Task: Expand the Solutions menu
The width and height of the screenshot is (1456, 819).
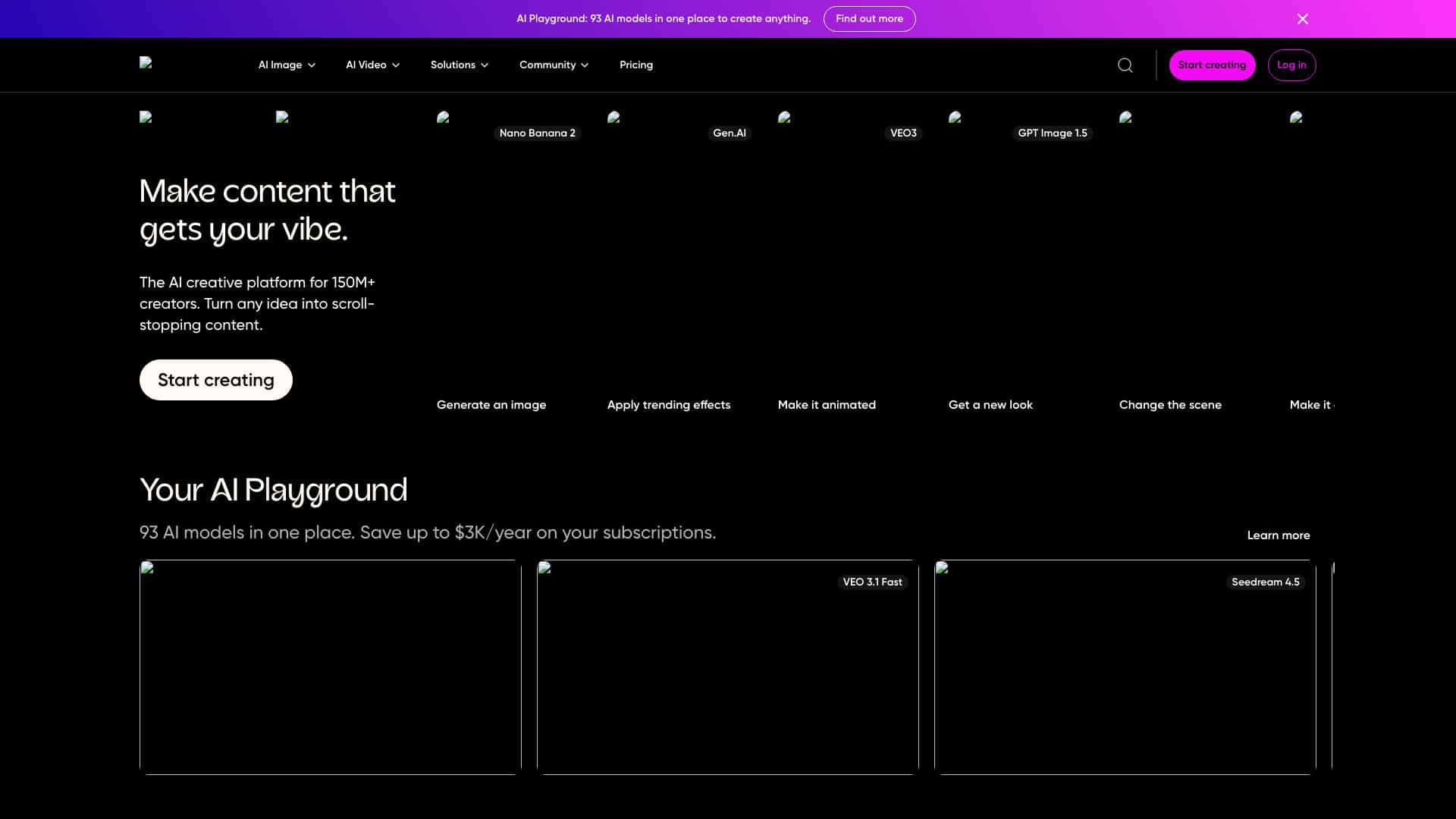Action: [459, 65]
